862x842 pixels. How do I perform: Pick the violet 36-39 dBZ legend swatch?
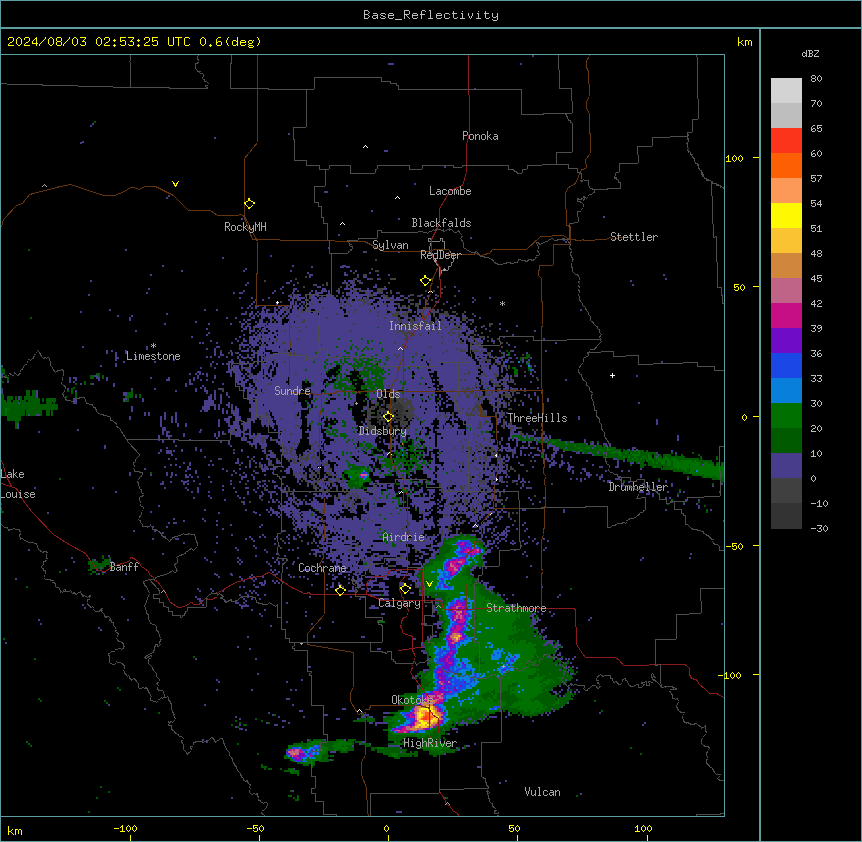pyautogui.click(x=786, y=341)
